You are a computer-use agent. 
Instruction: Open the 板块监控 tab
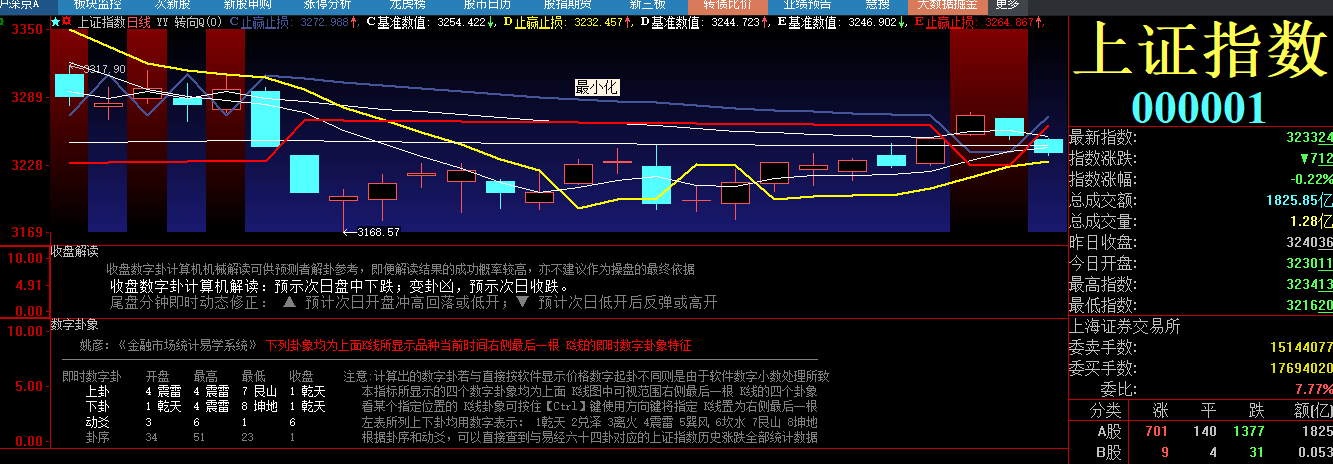coord(97,5)
